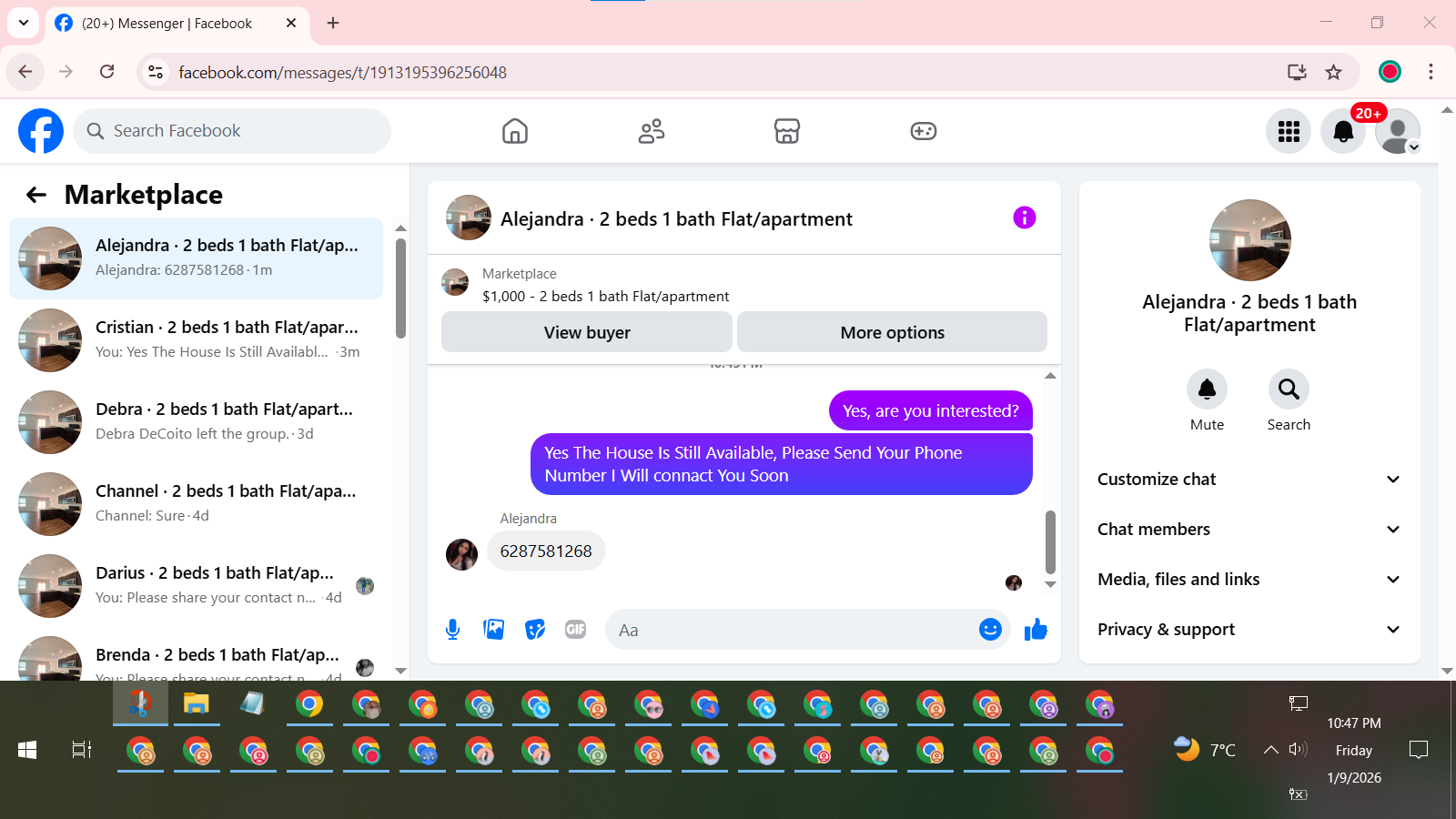Image resolution: width=1456 pixels, height=819 pixels.
Task: Choose a GIF using the GIF icon
Action: tap(576, 629)
